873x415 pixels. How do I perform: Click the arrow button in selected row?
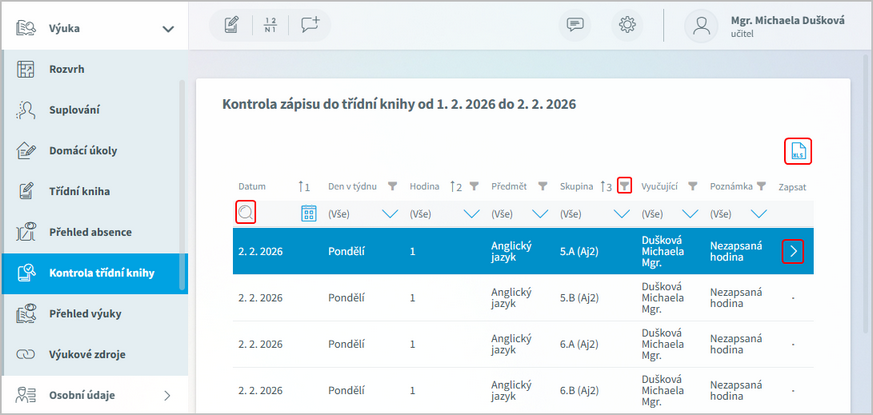point(793,251)
